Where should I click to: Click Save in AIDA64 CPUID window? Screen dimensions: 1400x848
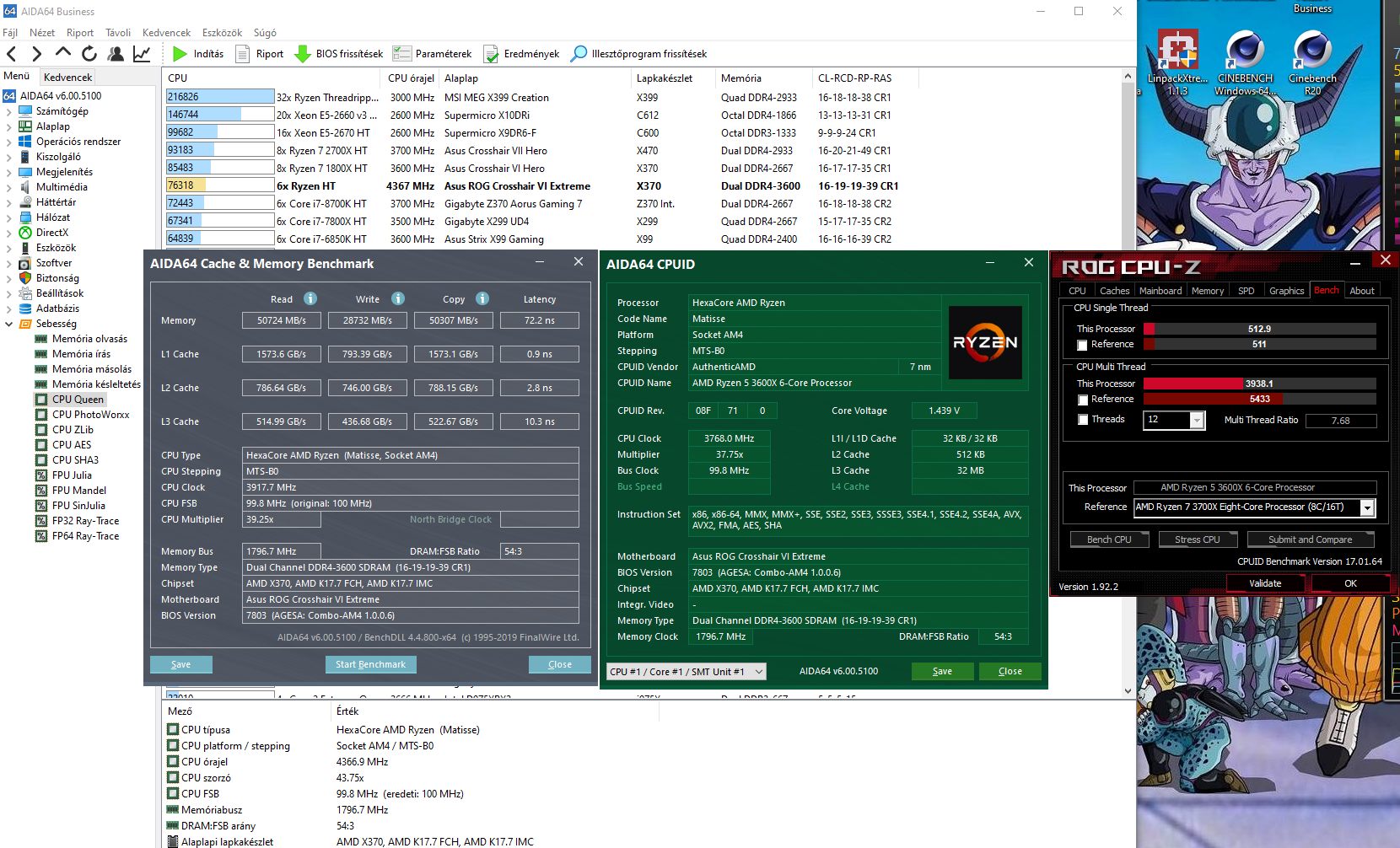pyautogui.click(x=942, y=672)
